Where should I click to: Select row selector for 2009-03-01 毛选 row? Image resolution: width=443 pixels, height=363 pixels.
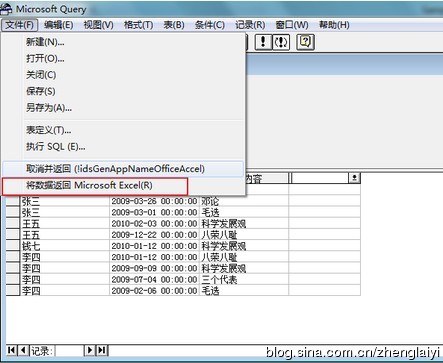pos(13,212)
